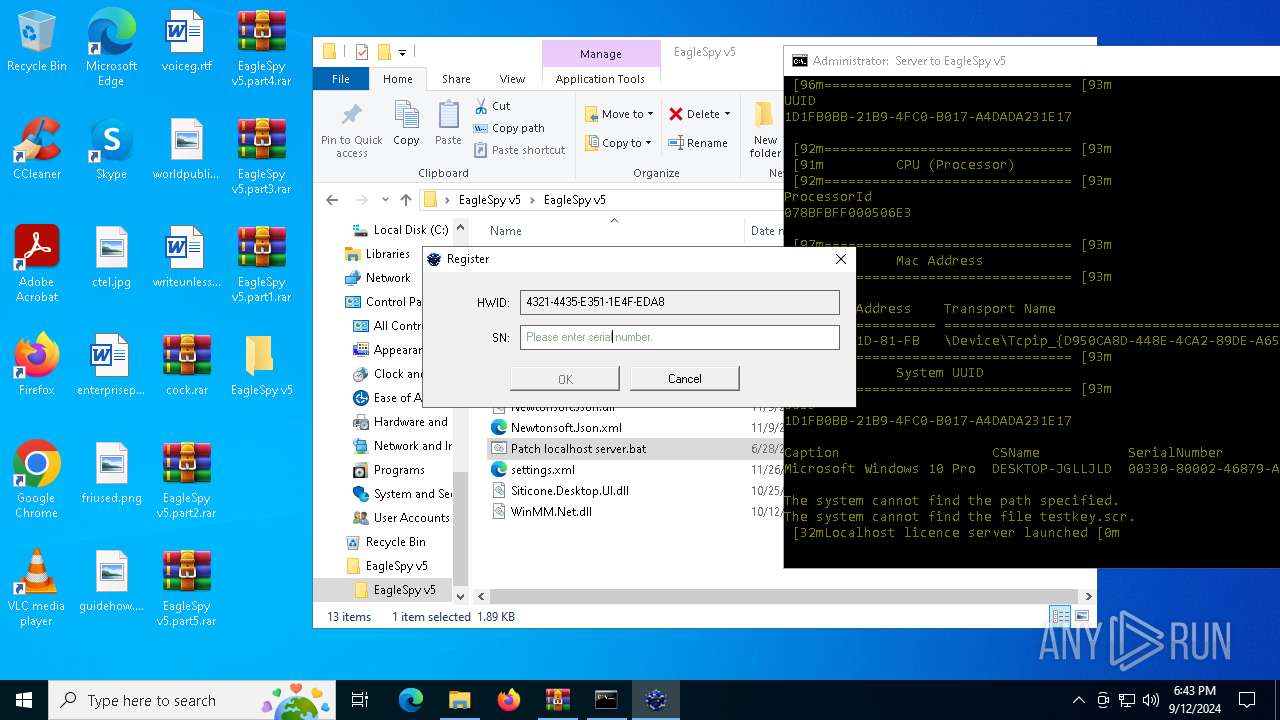Click Cancel in Register dialog

[684, 378]
